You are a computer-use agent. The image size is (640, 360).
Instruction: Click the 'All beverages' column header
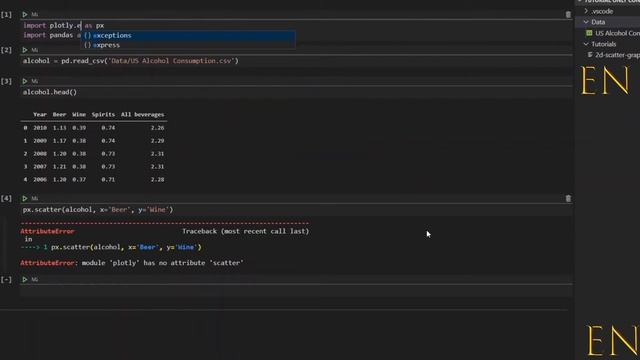[x=142, y=115]
